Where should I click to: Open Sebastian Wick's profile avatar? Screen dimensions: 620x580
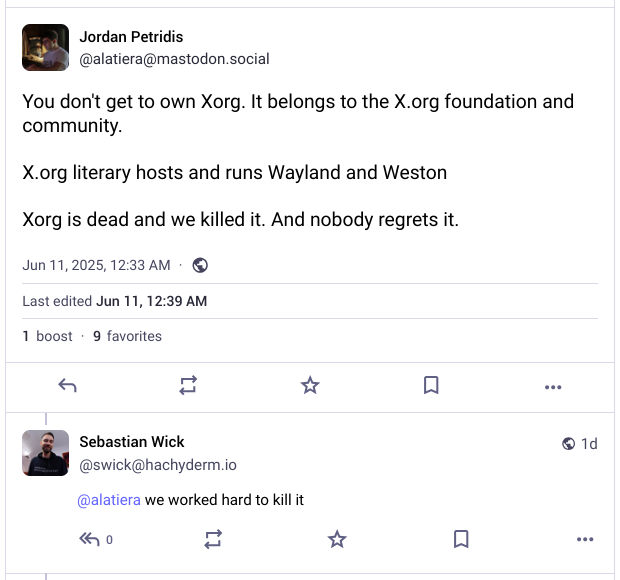45,453
